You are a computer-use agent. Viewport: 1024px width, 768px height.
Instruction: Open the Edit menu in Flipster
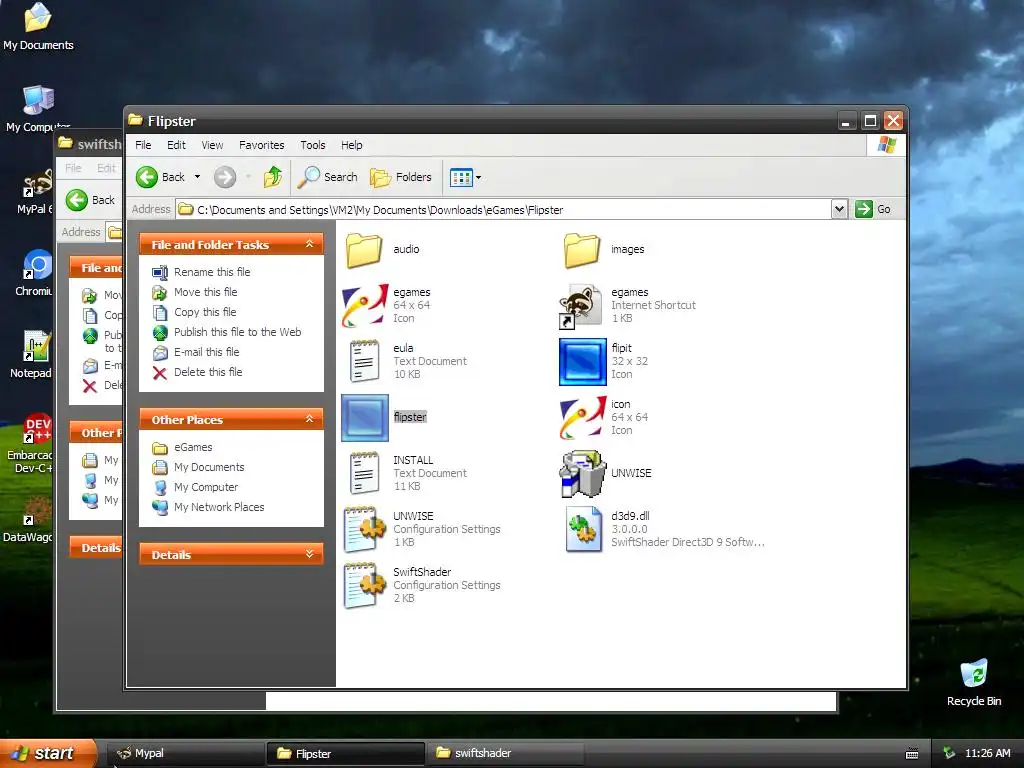tap(176, 145)
